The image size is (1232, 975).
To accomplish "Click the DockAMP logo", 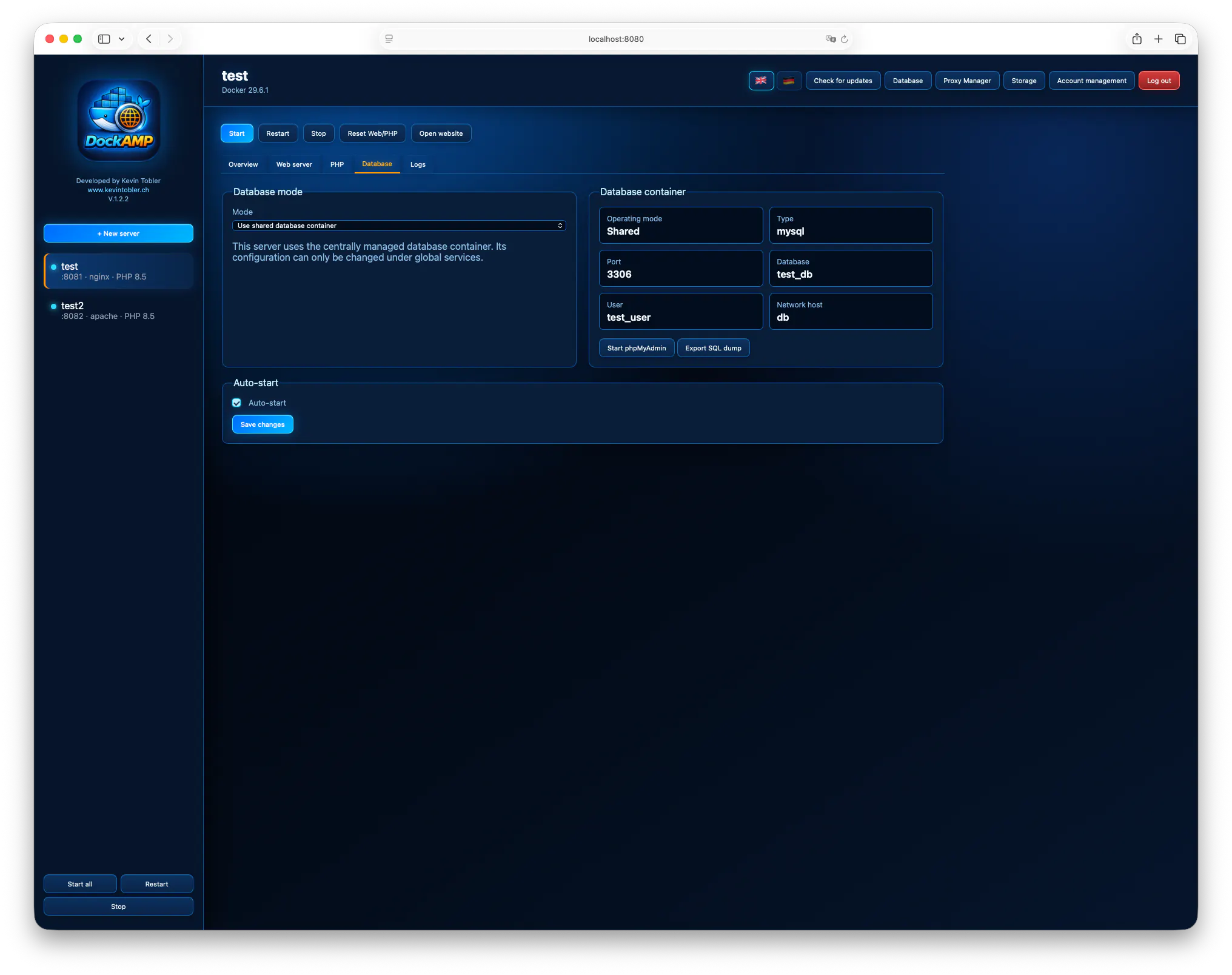I will pos(119,121).
